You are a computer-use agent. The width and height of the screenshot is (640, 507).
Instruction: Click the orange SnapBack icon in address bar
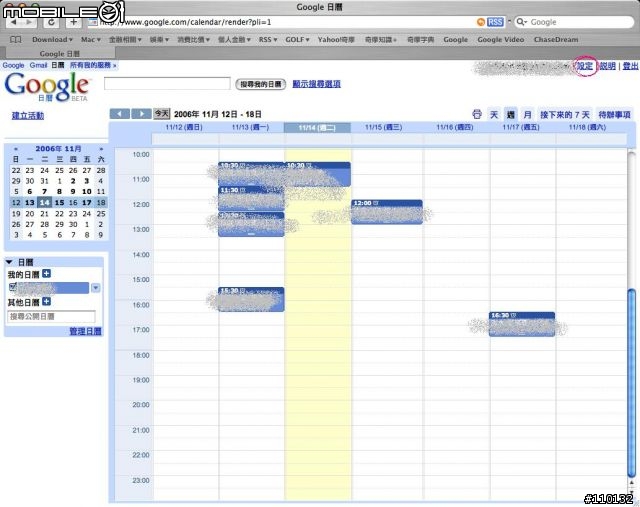click(x=481, y=22)
